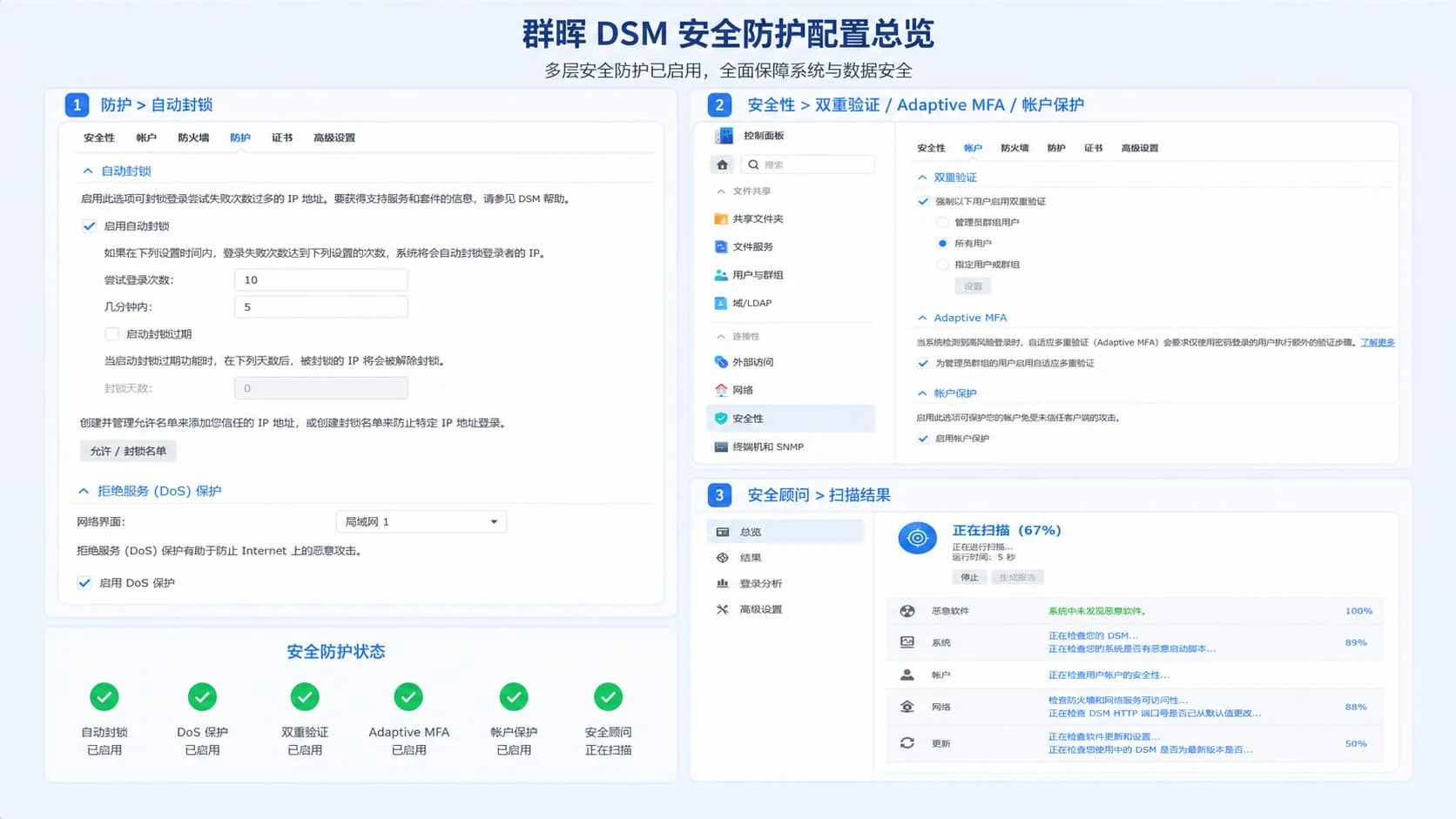Click the 设置 button under user groups
The width and height of the screenshot is (1456, 819).
pyautogui.click(x=973, y=286)
